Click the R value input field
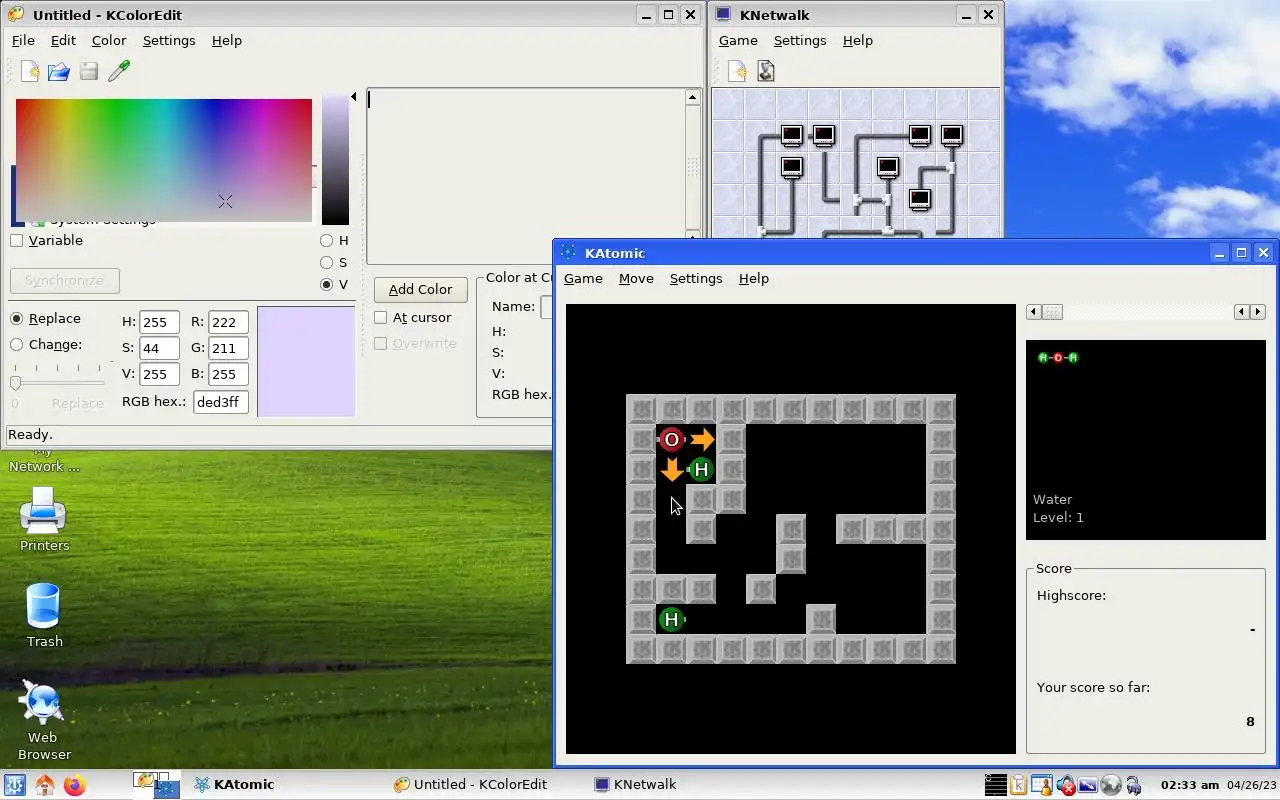 click(228, 322)
